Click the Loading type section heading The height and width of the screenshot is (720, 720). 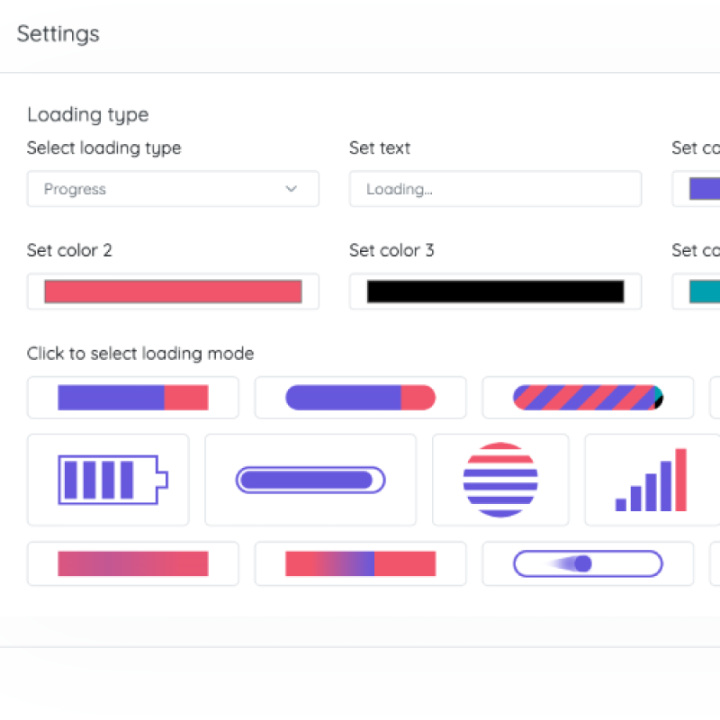[88, 115]
